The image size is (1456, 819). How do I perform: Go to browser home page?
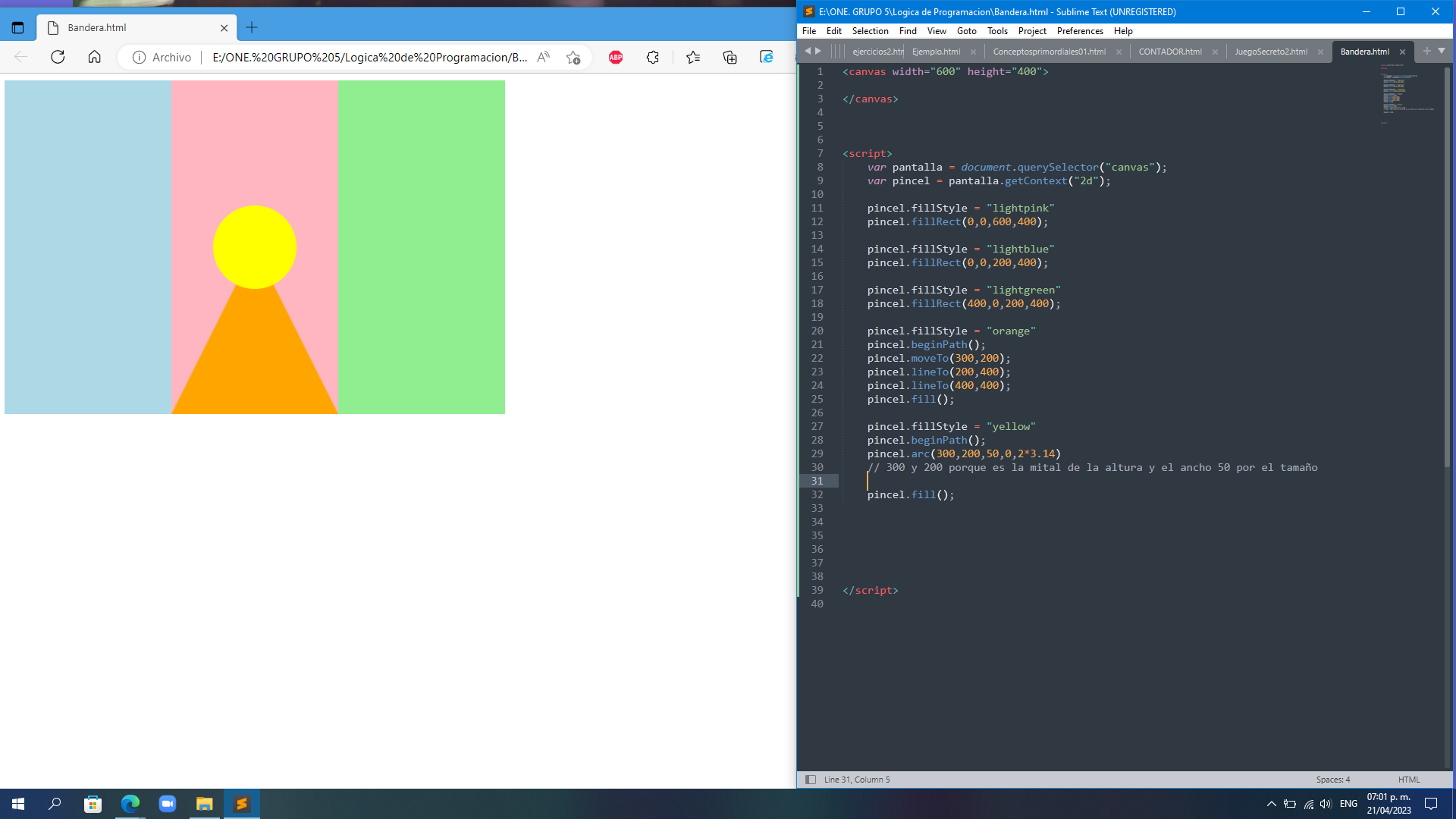click(94, 57)
